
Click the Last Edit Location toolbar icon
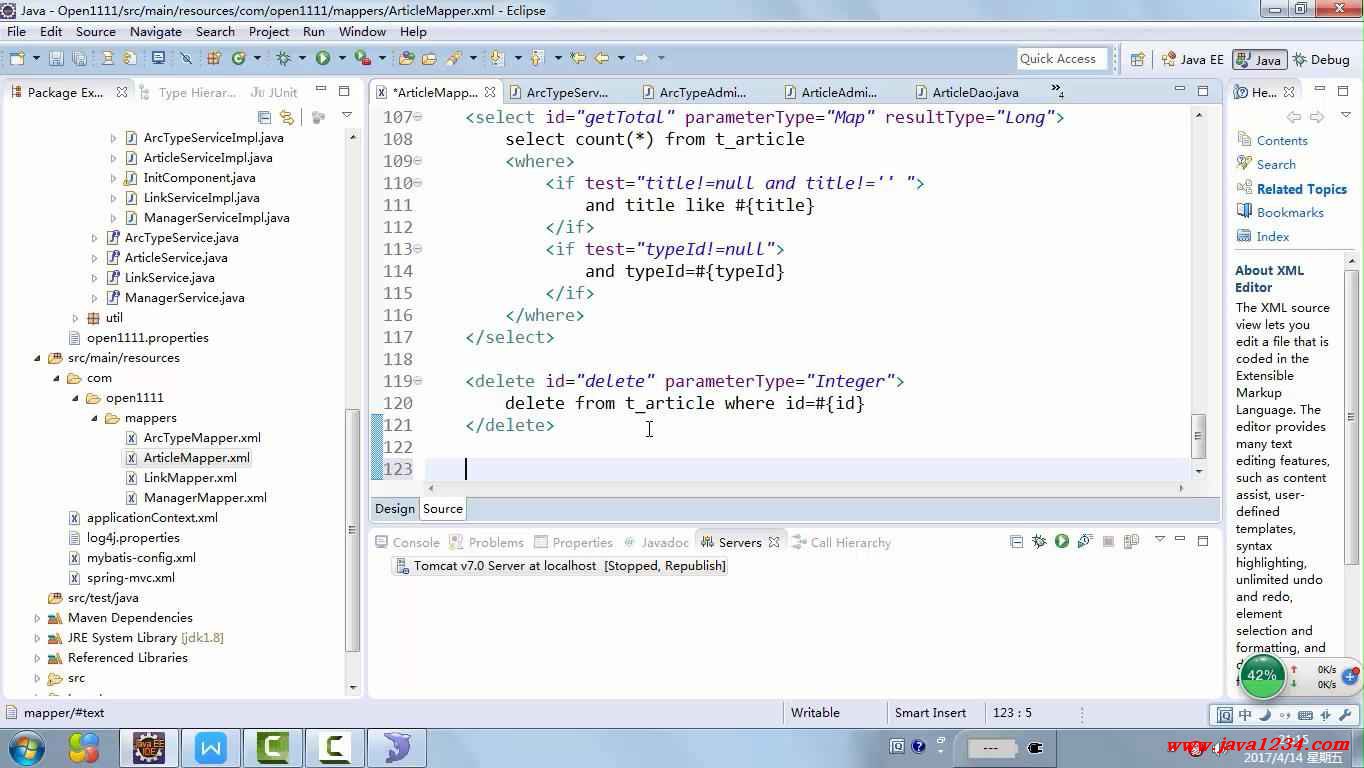pos(578,59)
